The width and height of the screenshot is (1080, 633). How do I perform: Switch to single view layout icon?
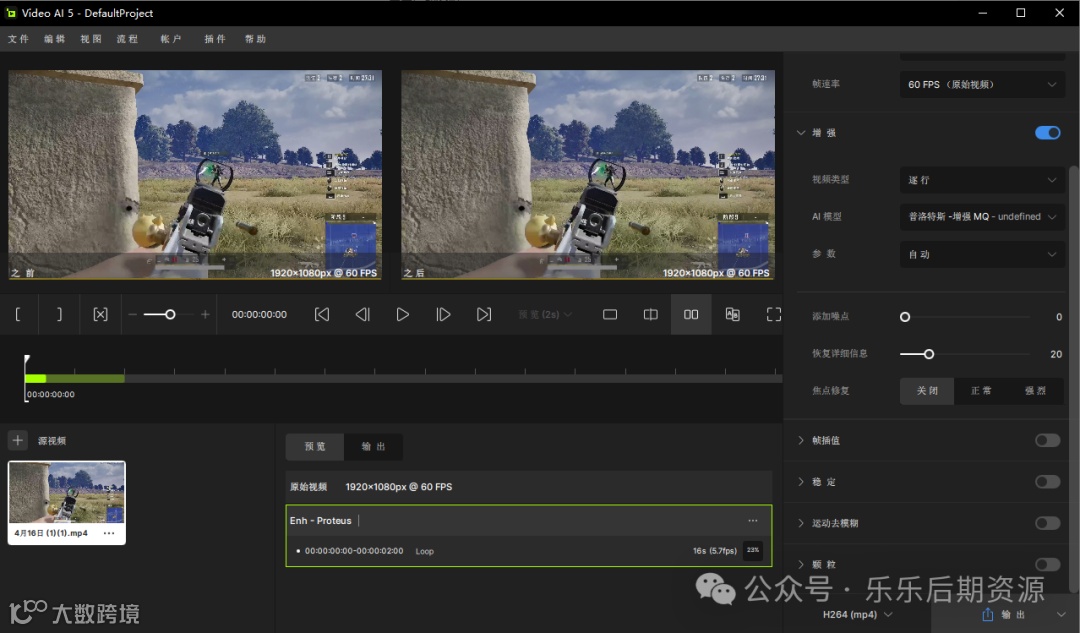(x=610, y=314)
